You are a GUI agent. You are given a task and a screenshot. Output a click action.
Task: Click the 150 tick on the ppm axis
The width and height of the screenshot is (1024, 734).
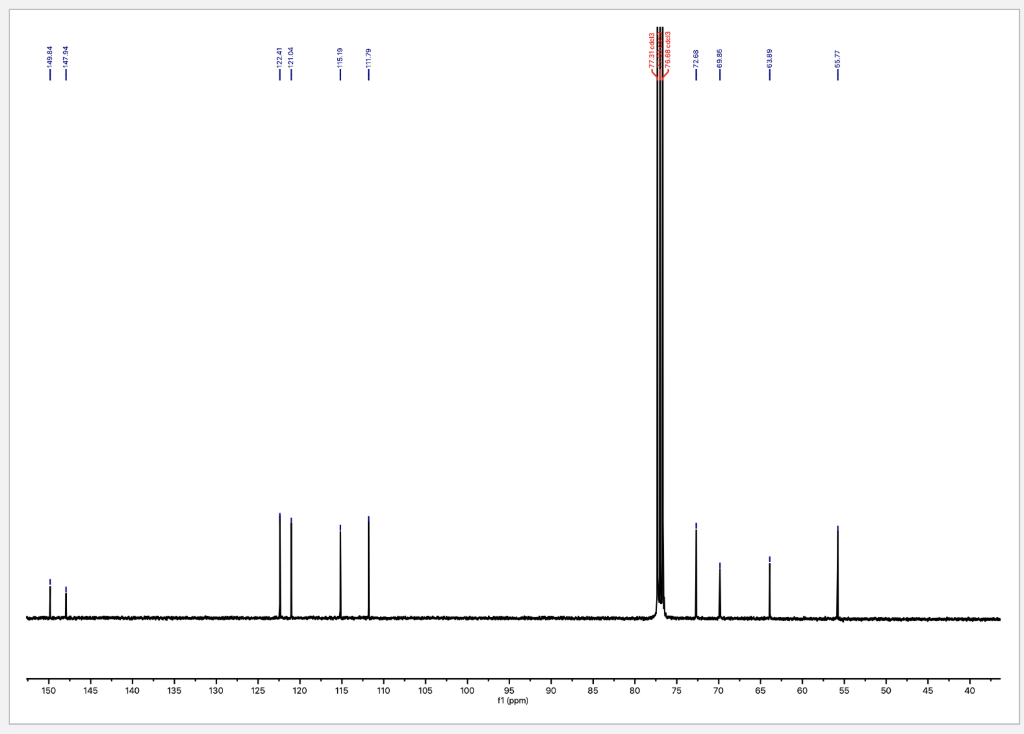coord(49,690)
